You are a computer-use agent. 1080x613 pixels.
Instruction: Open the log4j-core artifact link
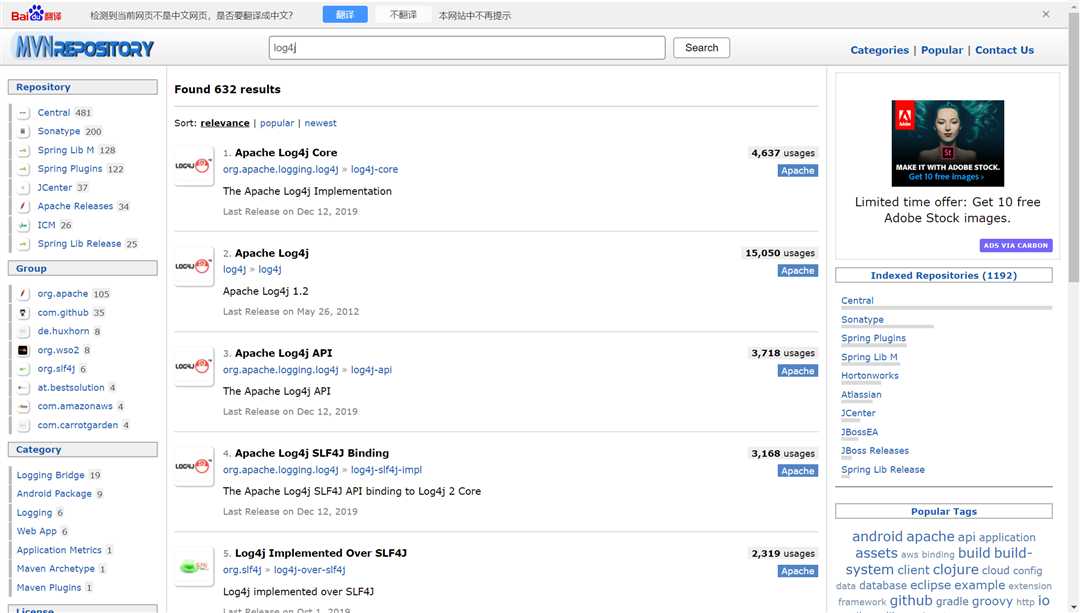click(374, 169)
